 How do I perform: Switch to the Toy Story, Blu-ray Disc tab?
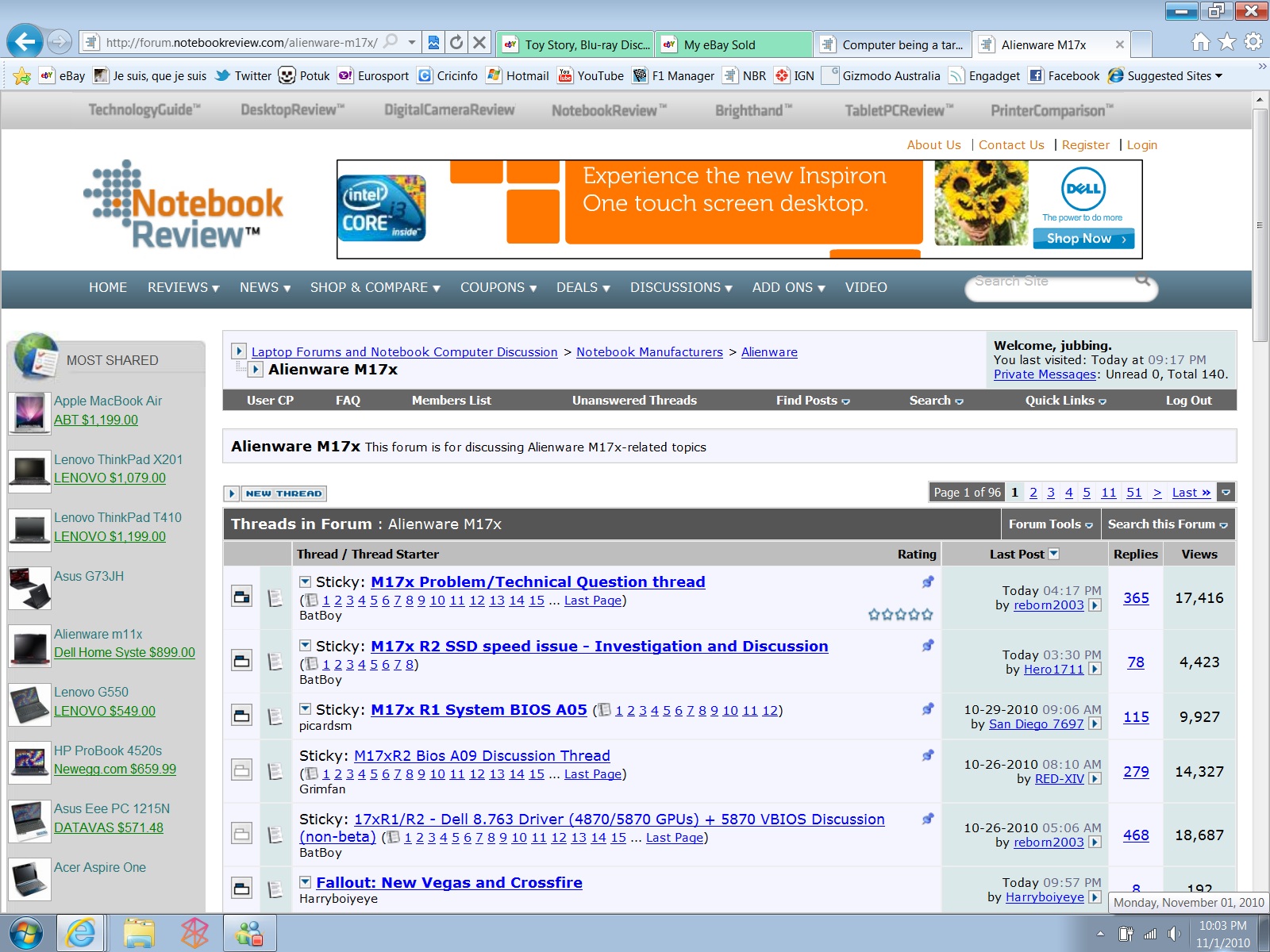pyautogui.click(x=575, y=44)
